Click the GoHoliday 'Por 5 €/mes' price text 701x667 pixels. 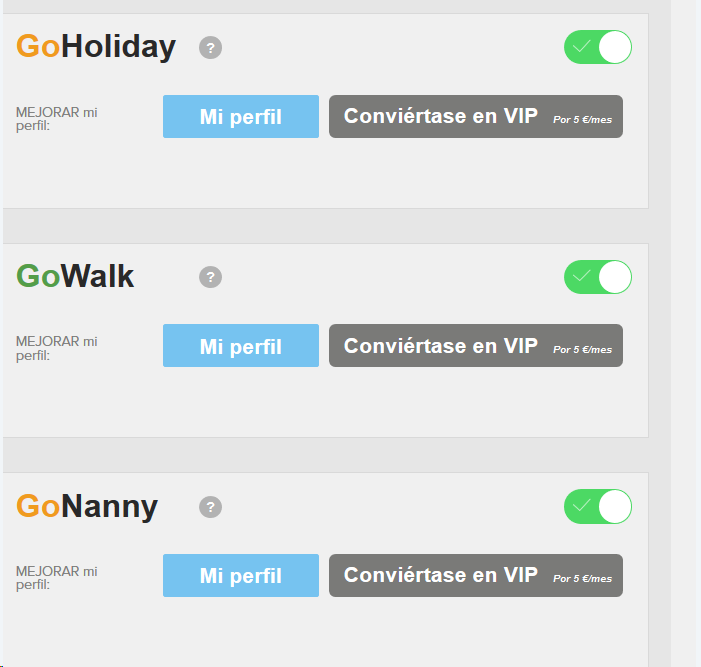pyautogui.click(x=582, y=120)
